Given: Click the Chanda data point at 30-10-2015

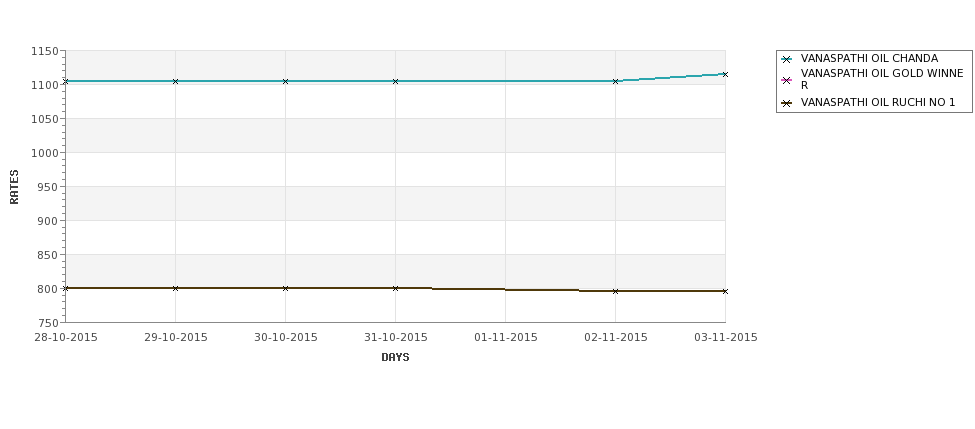Looking at the screenshot, I should [x=285, y=81].
